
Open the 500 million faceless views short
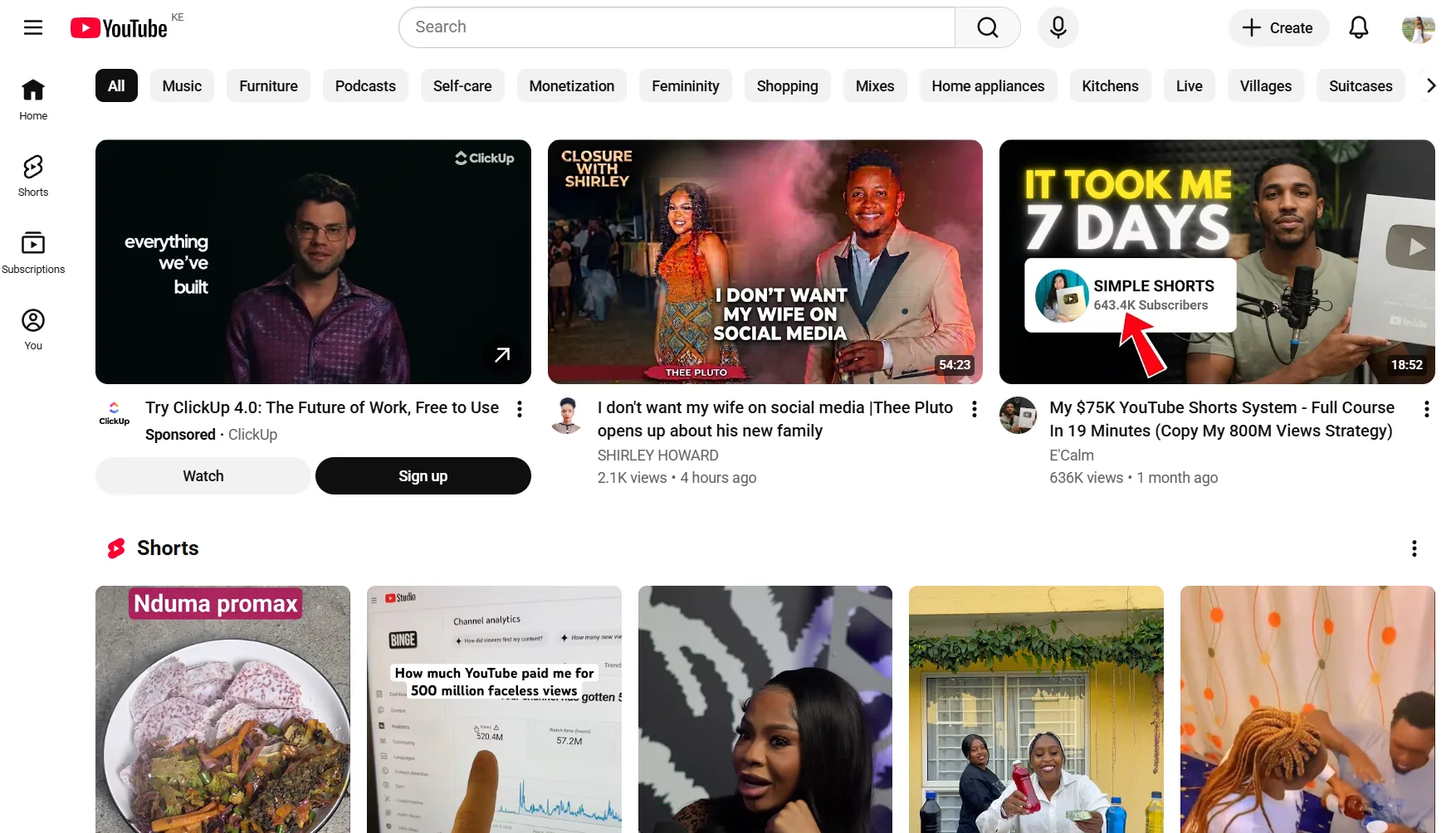494,709
